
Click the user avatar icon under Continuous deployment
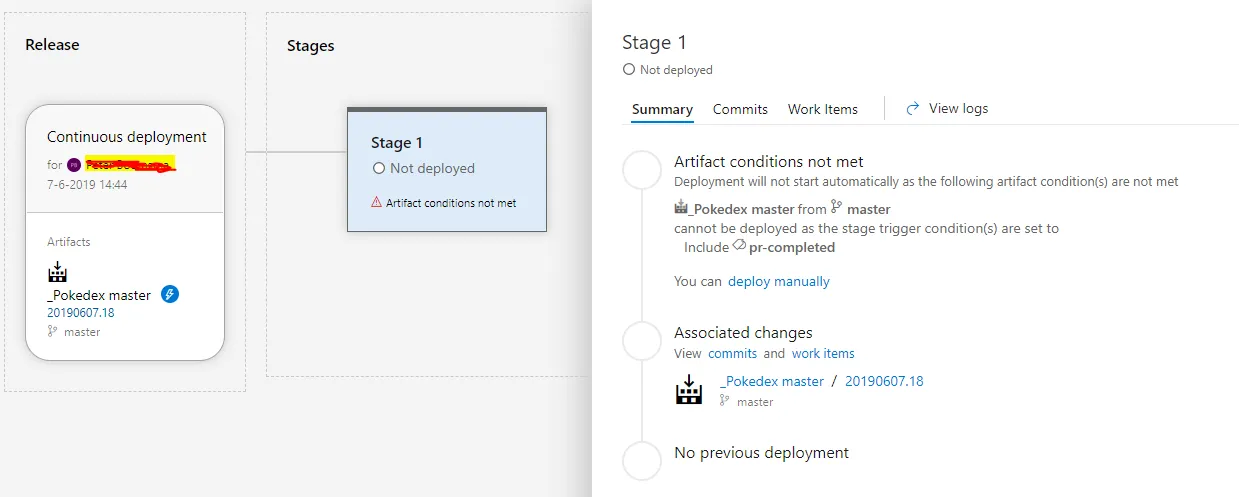[74, 165]
